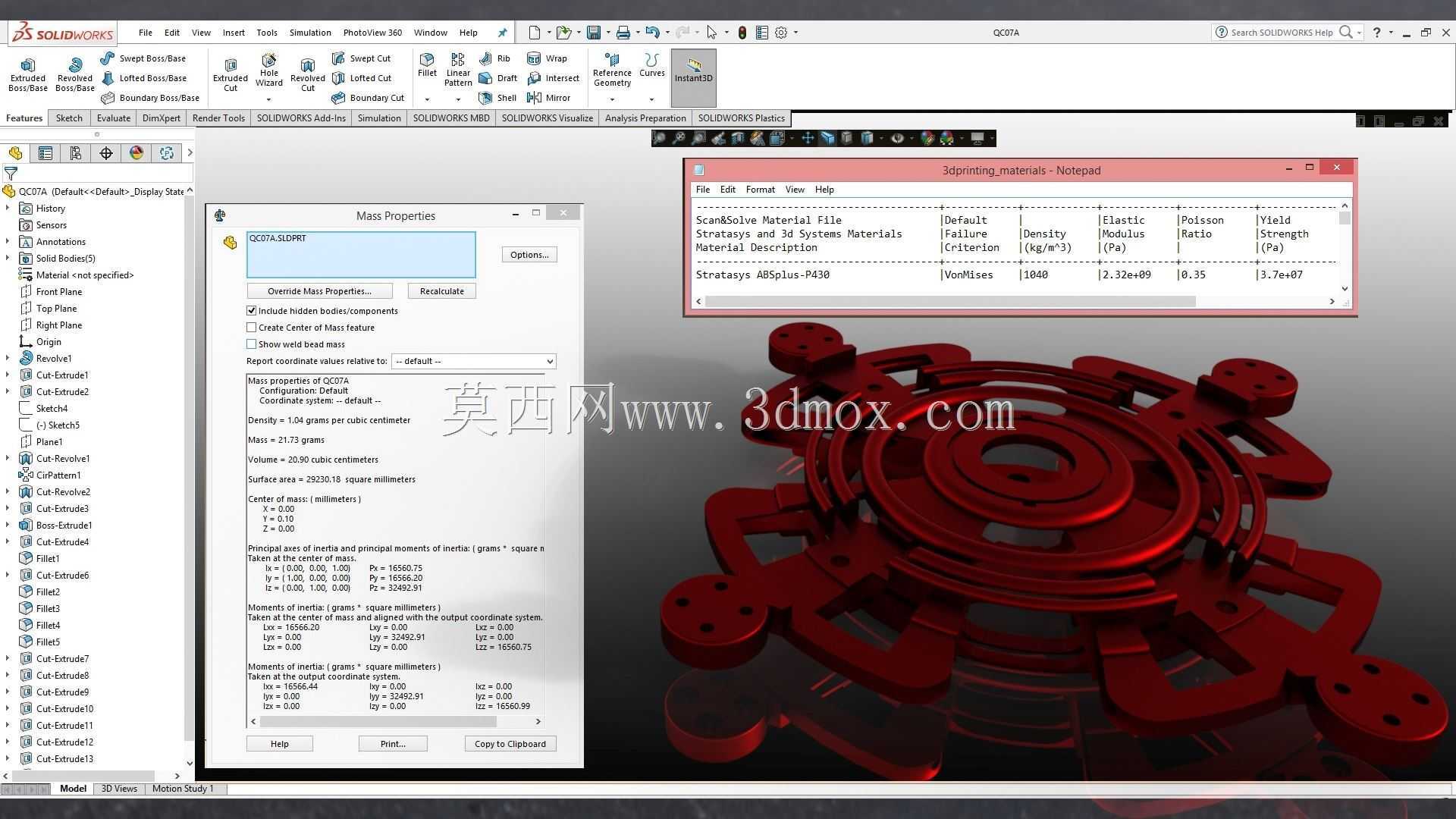Activate the Revolved Cut tool
Screen dimensions: 1456x819
point(307,75)
